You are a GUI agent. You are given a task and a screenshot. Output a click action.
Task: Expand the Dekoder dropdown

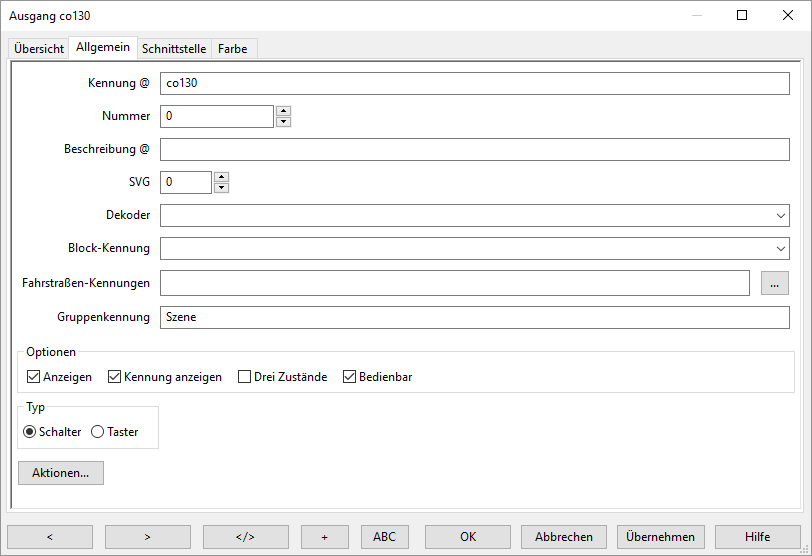pos(780,216)
